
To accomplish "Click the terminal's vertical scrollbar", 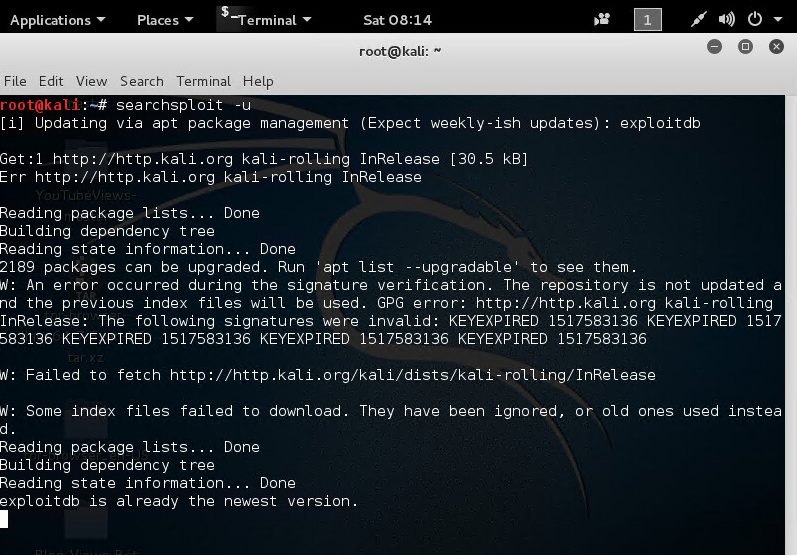I will click(791, 325).
